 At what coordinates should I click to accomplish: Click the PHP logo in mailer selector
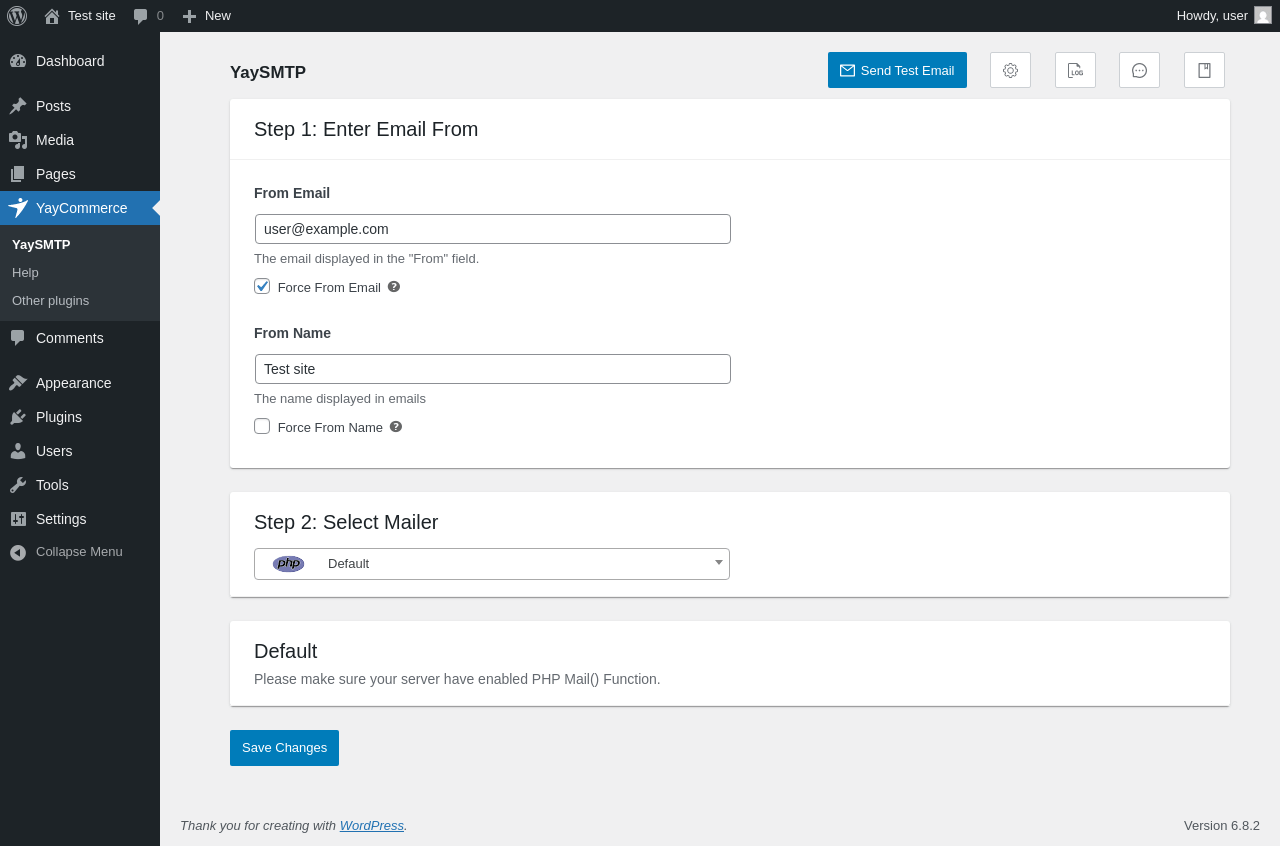pos(288,564)
